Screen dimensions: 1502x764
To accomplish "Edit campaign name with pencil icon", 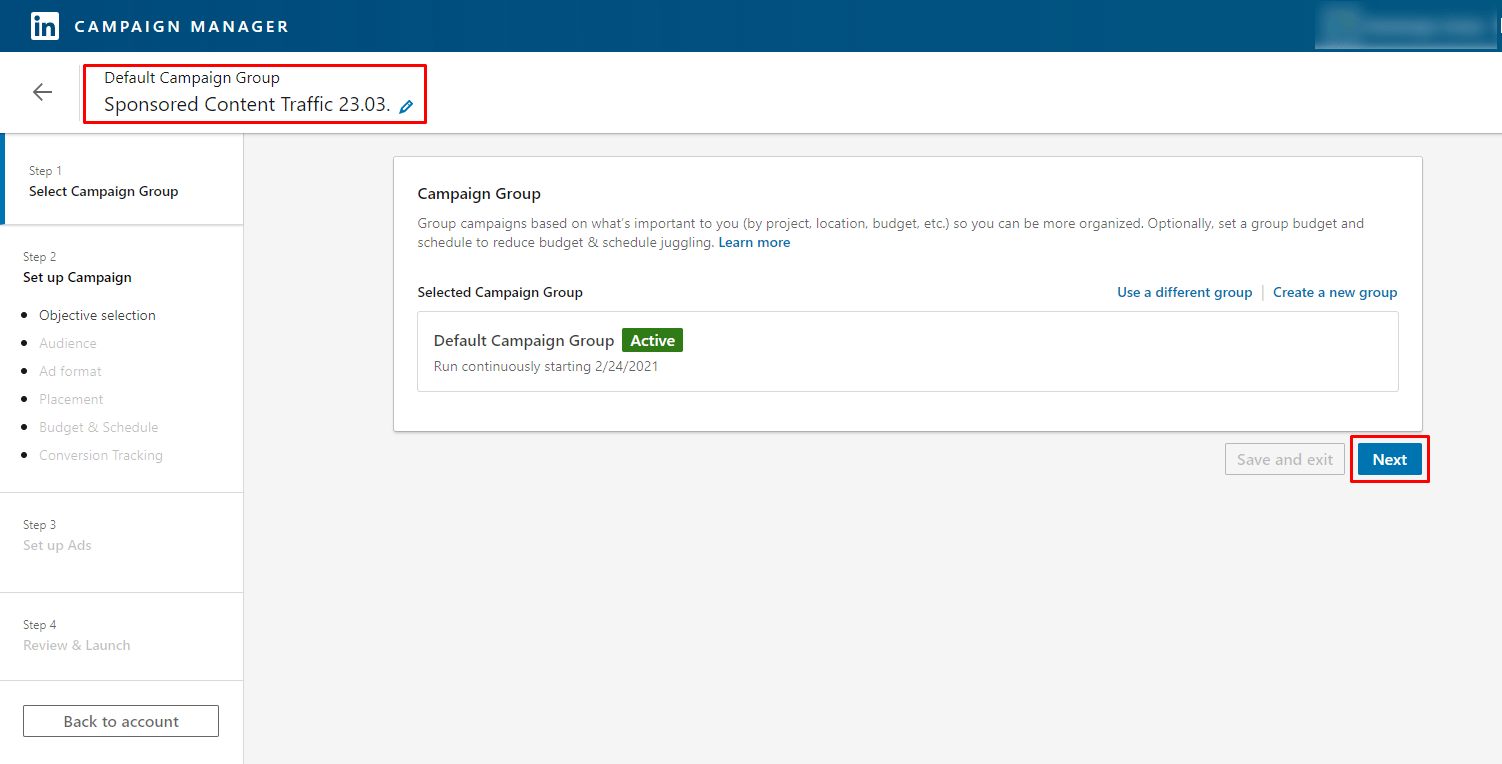I will coord(406,107).
